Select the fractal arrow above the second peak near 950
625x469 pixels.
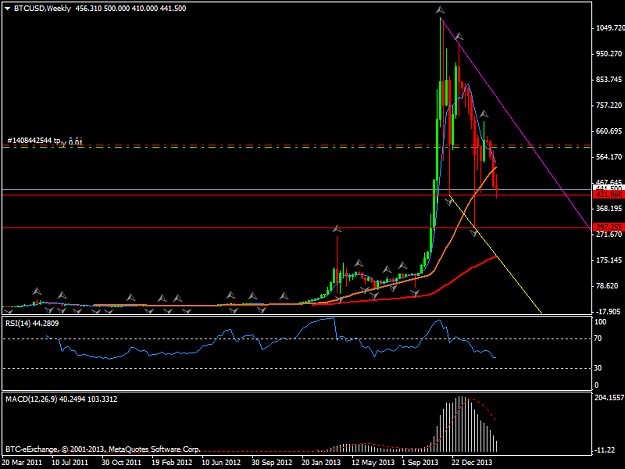[x=459, y=37]
